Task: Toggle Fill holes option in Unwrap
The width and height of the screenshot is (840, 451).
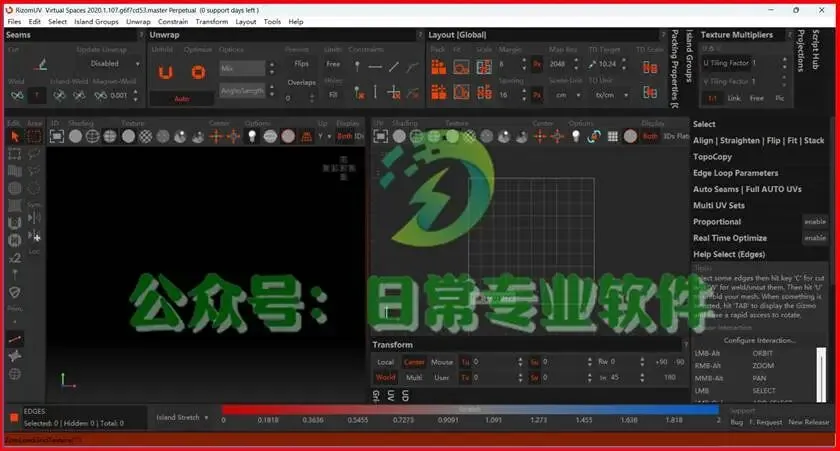Action: click(333, 95)
